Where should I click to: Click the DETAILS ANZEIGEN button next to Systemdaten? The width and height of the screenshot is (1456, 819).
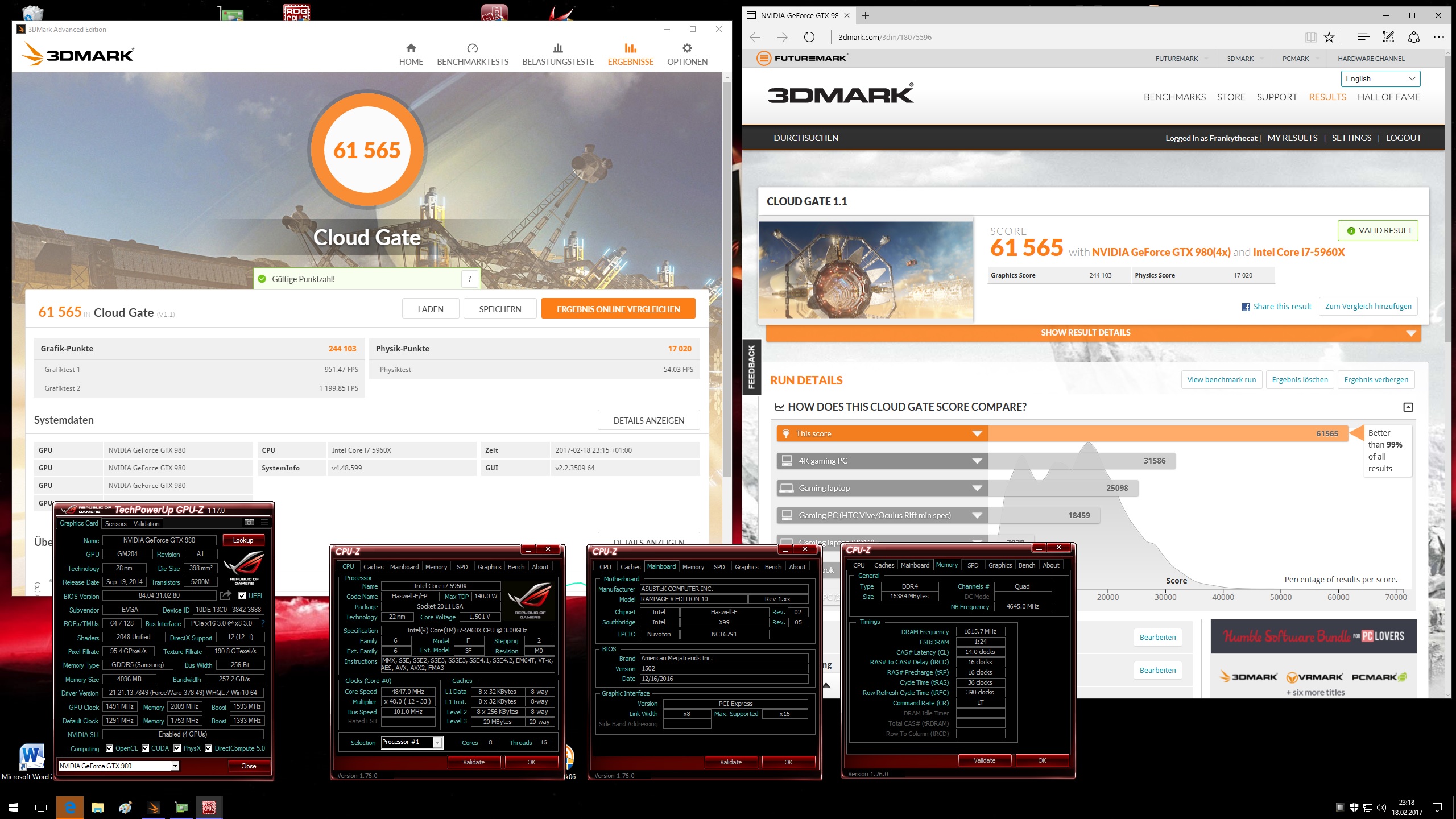click(648, 420)
